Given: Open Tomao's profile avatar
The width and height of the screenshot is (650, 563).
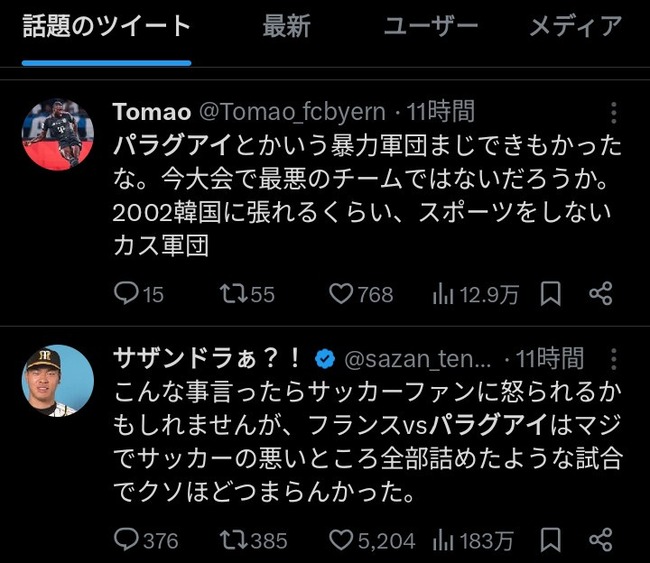Looking at the screenshot, I should point(58,134).
